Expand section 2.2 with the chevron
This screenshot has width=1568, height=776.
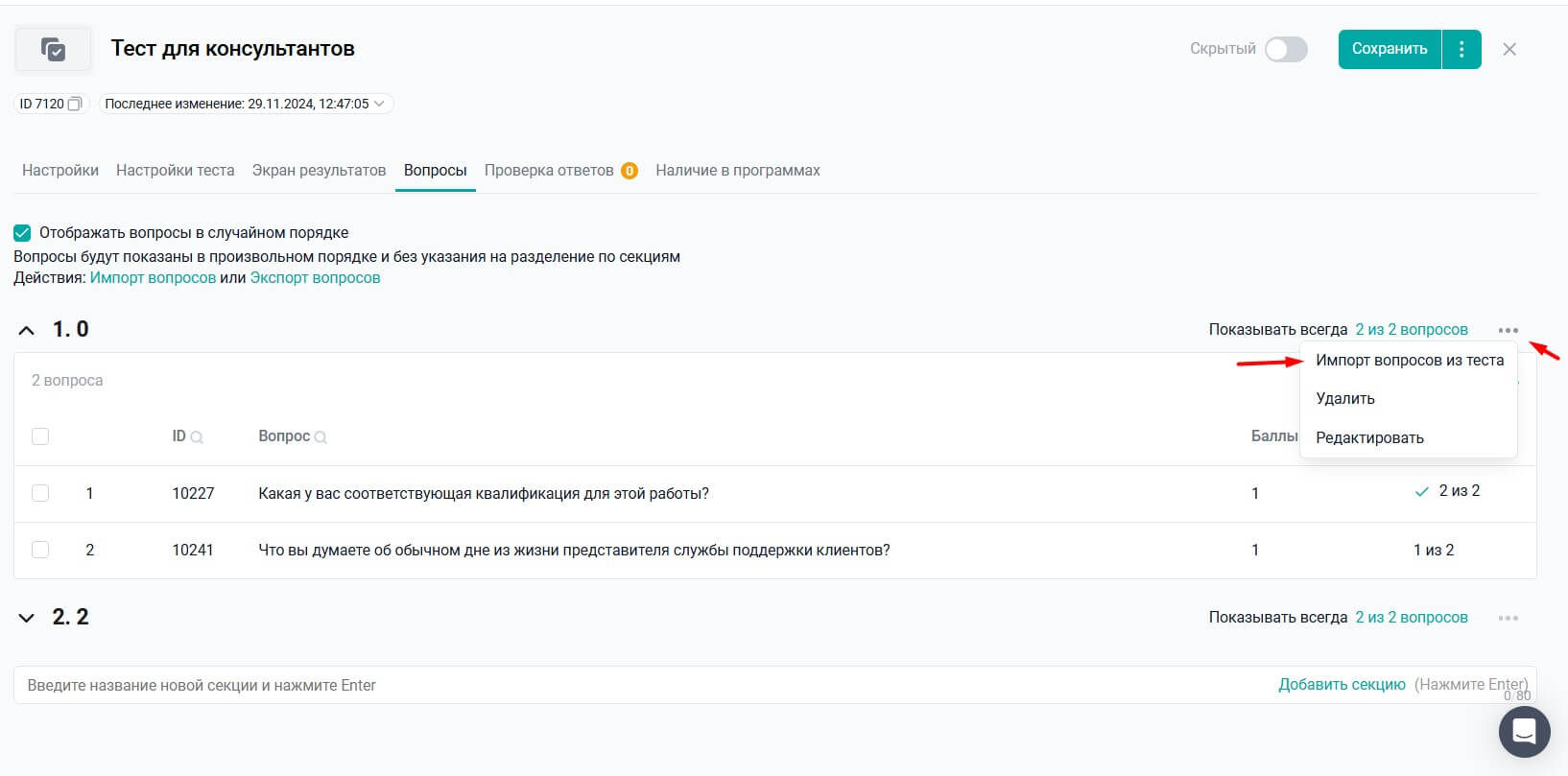point(27,618)
